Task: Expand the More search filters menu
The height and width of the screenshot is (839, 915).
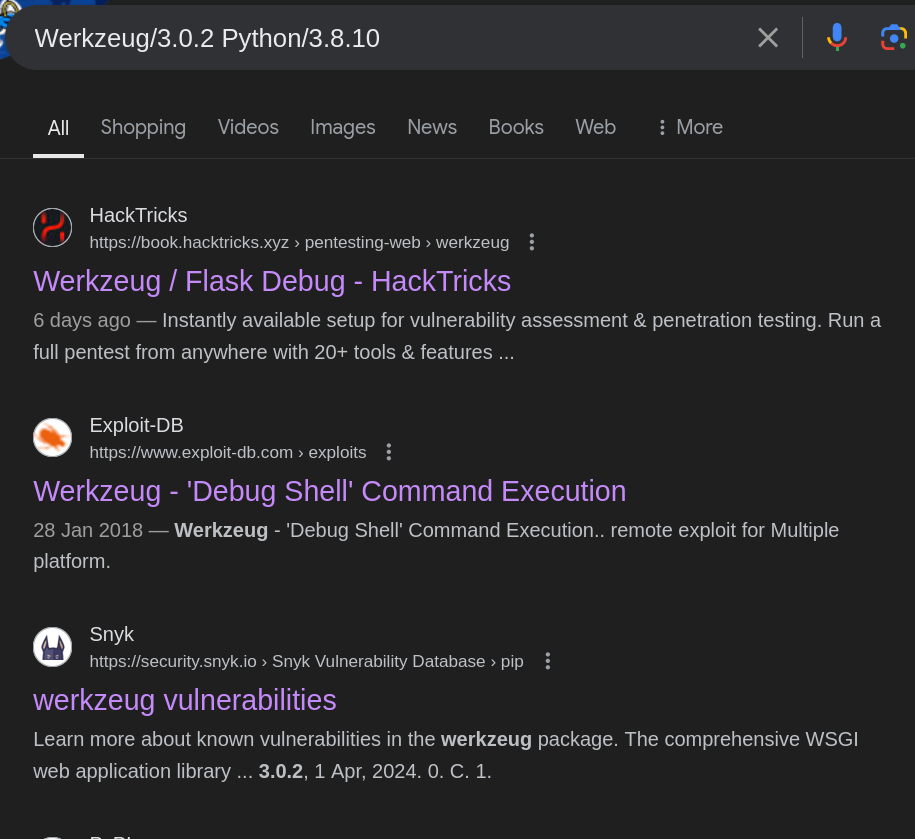Action: coord(689,127)
